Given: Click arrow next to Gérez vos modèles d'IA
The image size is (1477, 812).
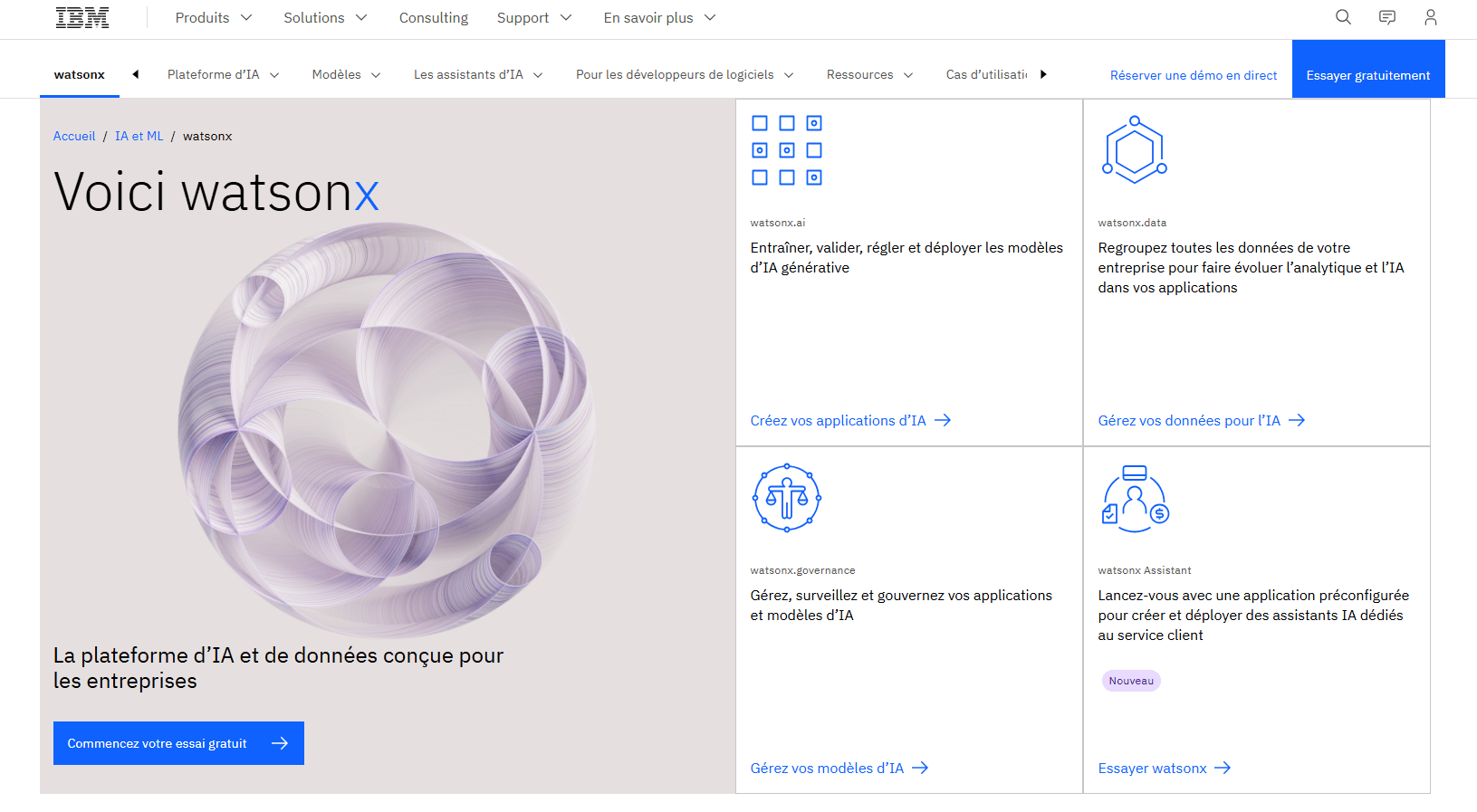Looking at the screenshot, I should click(920, 768).
